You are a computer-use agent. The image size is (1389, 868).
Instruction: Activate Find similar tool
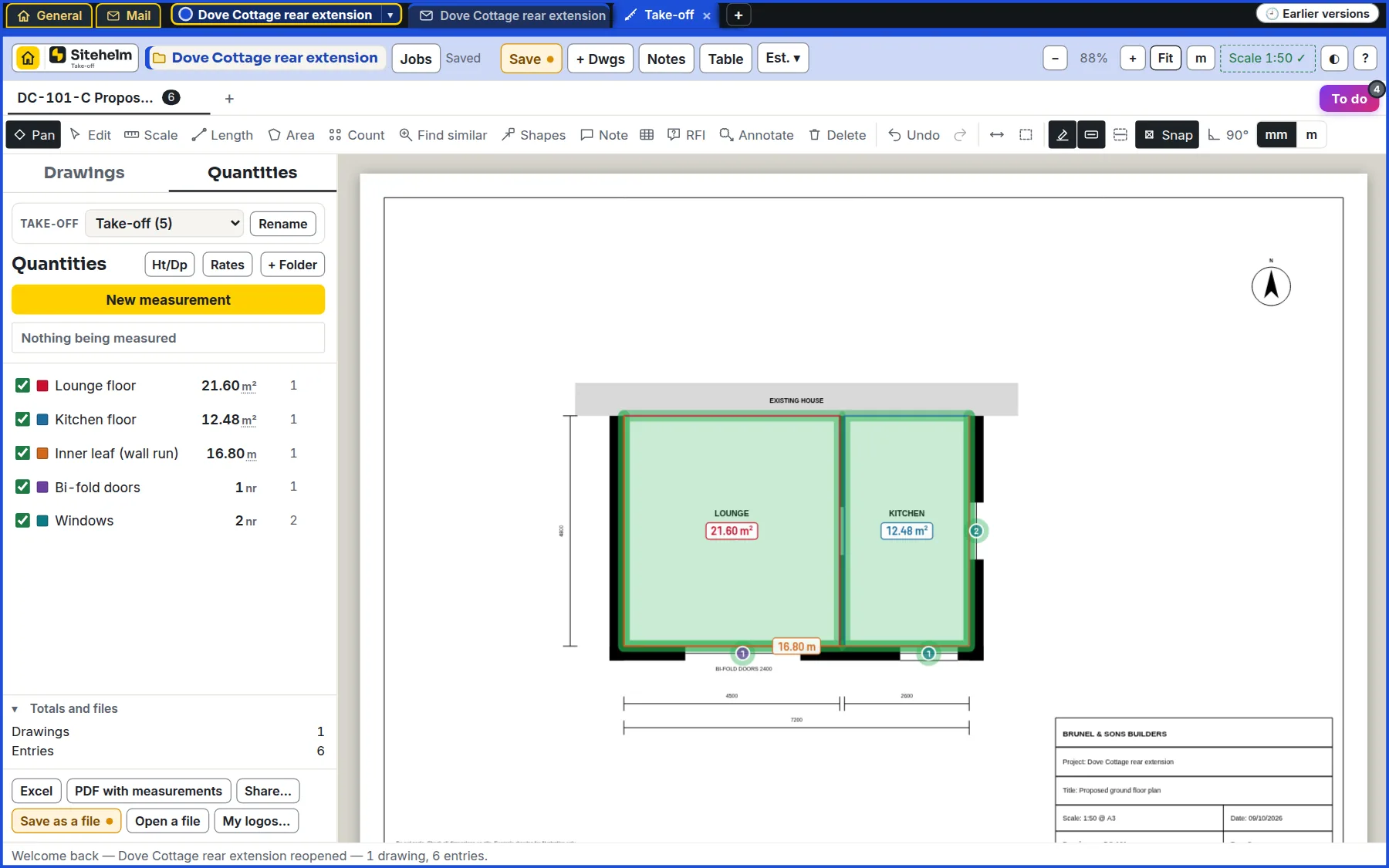point(443,135)
